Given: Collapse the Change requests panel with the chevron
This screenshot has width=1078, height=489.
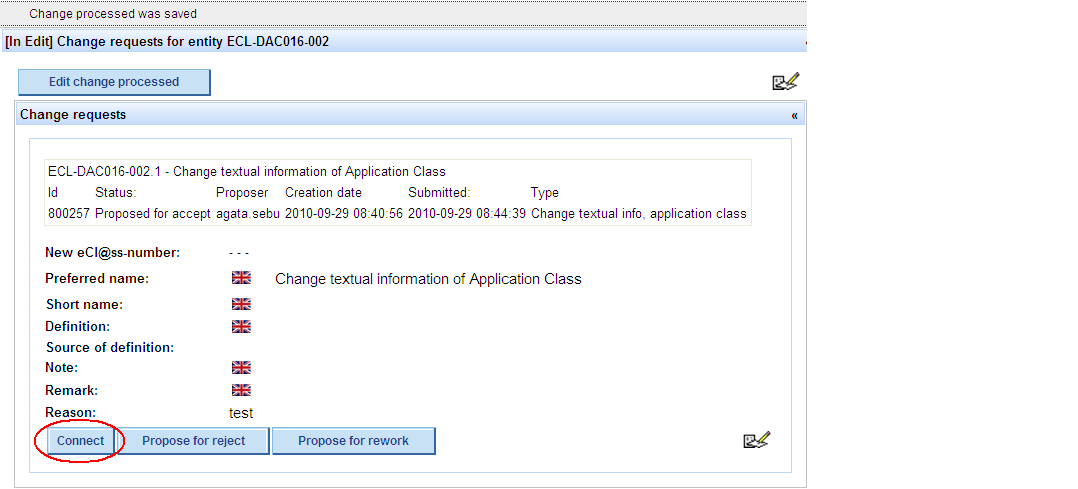Looking at the screenshot, I should click(794, 115).
